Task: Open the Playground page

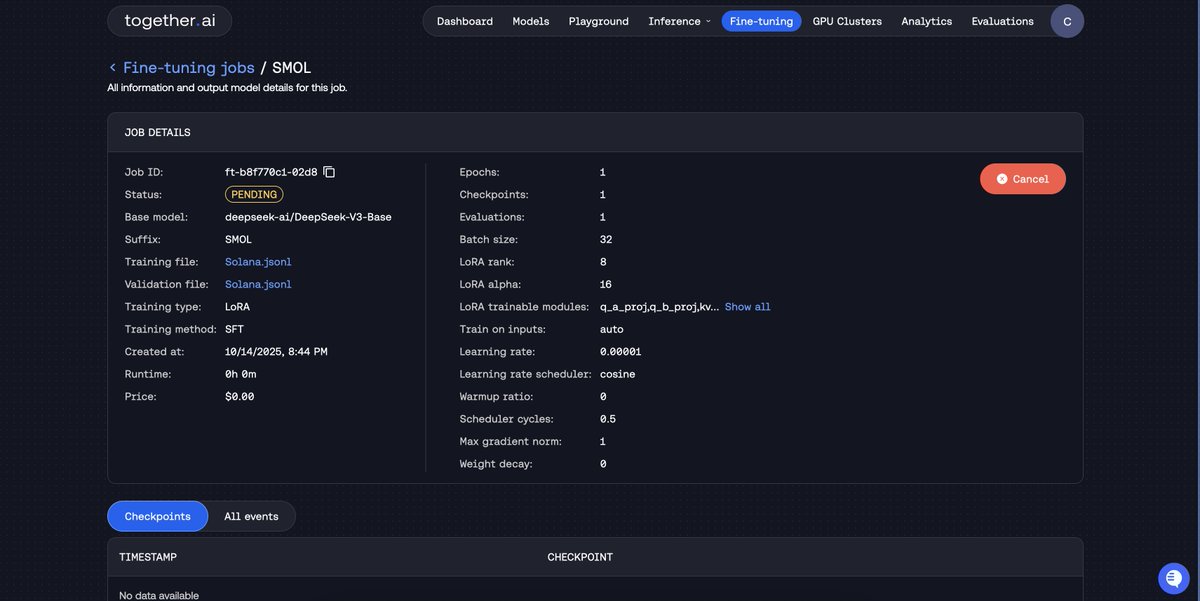Action: click(x=599, y=21)
